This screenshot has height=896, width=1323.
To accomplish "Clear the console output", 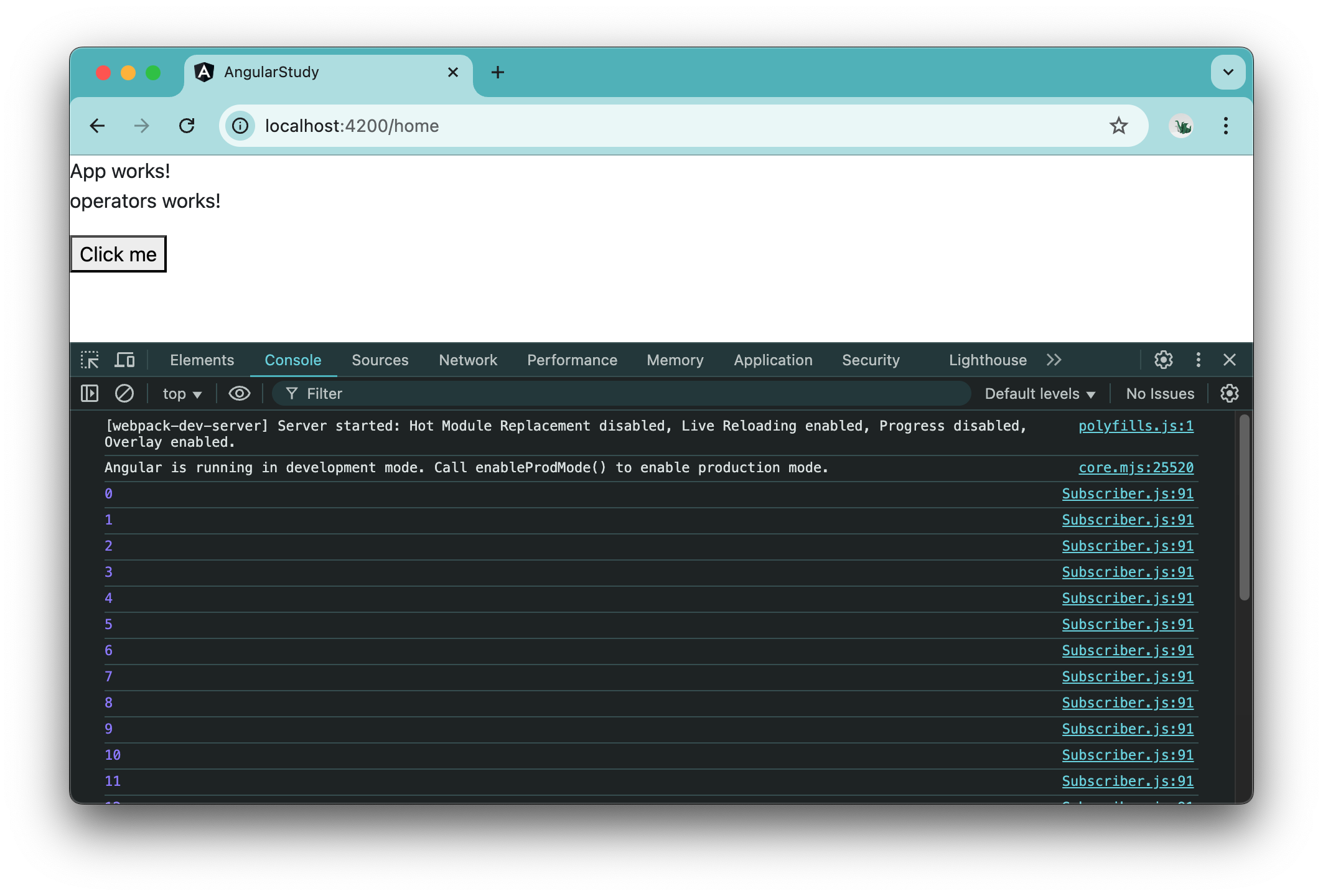I will point(124,393).
